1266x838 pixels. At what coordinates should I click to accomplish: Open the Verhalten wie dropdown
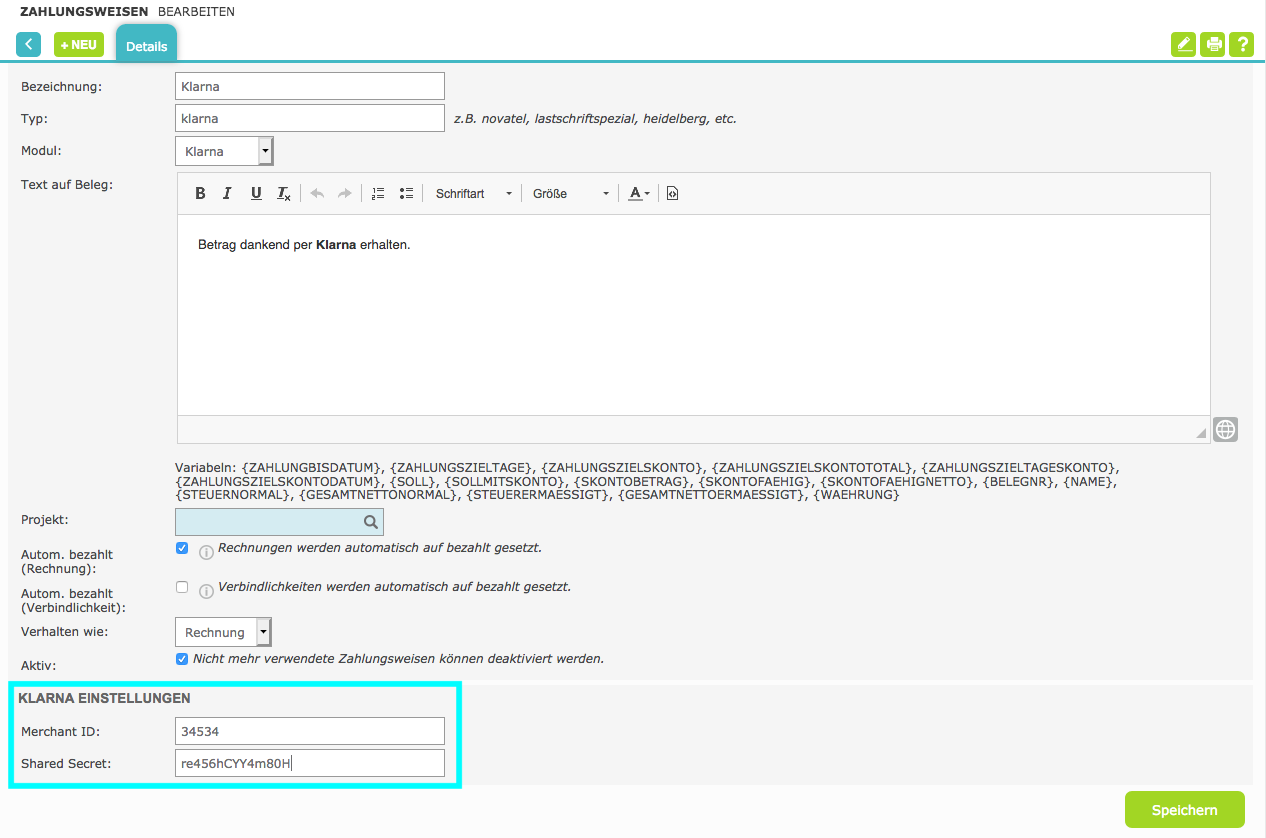(223, 632)
